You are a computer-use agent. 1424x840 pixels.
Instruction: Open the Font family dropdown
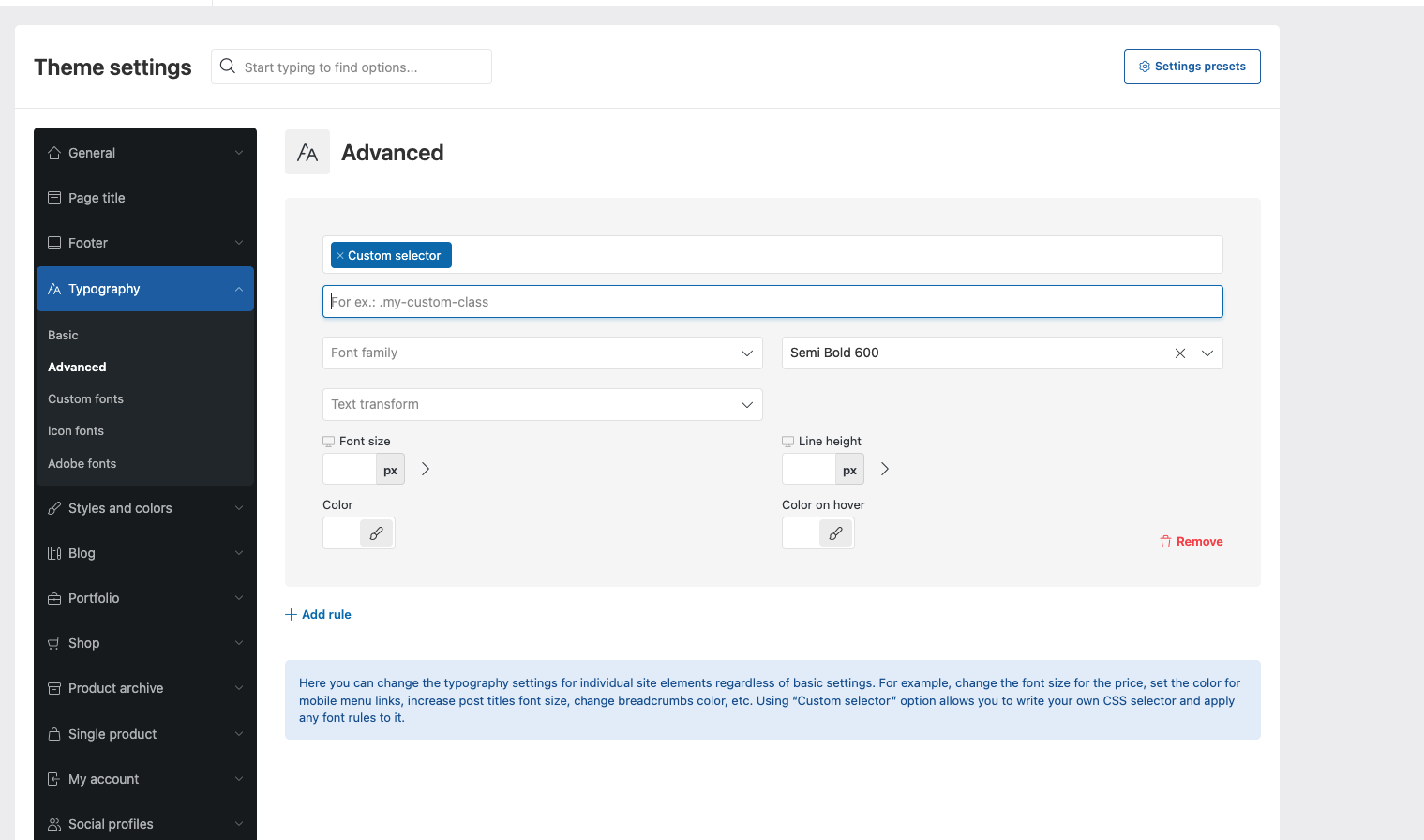coord(543,353)
